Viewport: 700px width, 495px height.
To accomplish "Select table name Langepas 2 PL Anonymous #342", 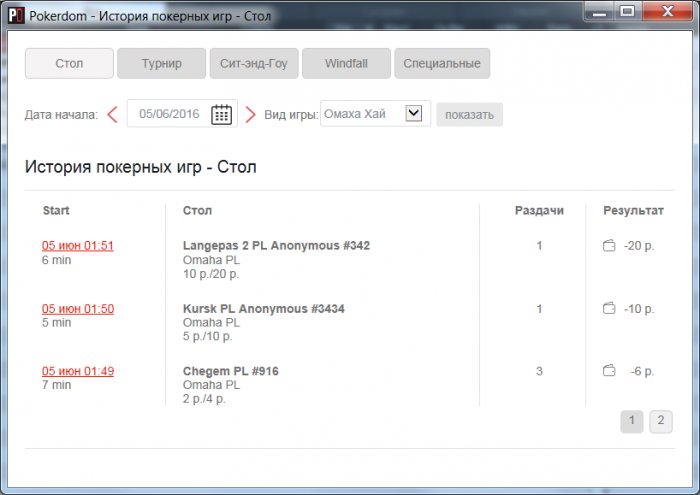I will tap(276, 245).
